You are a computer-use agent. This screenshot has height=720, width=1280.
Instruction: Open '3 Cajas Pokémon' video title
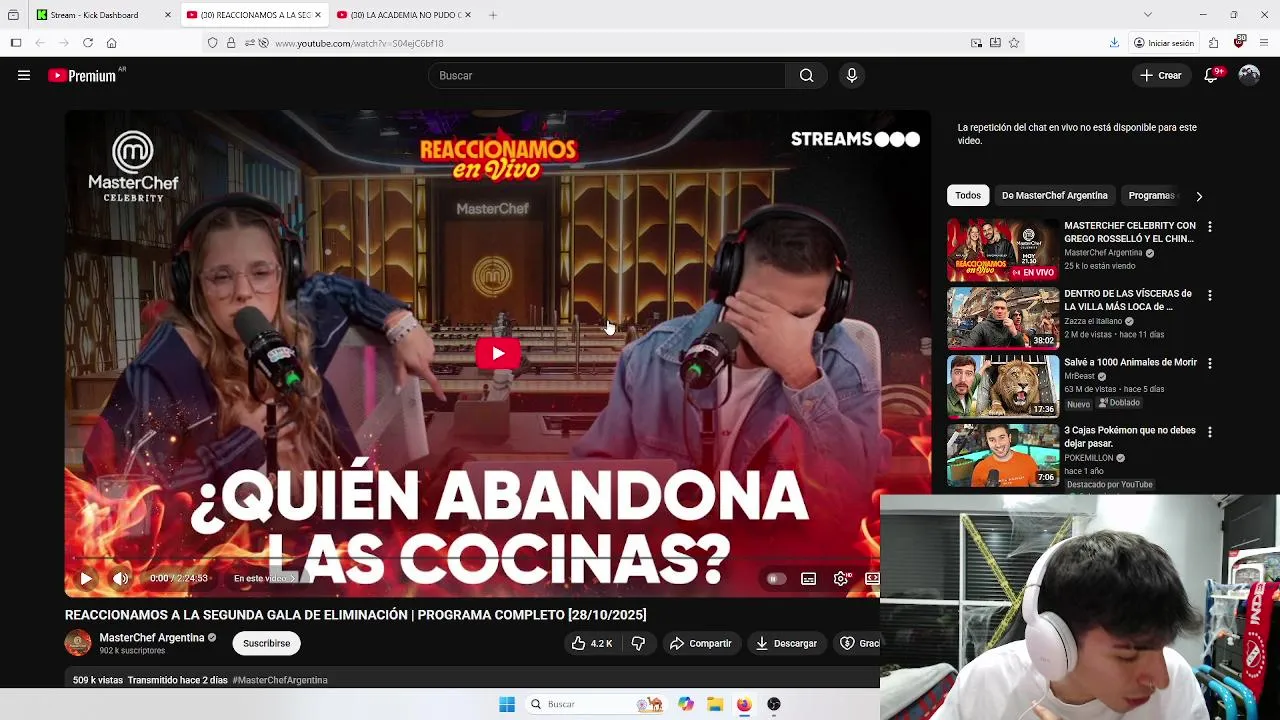pos(1130,437)
